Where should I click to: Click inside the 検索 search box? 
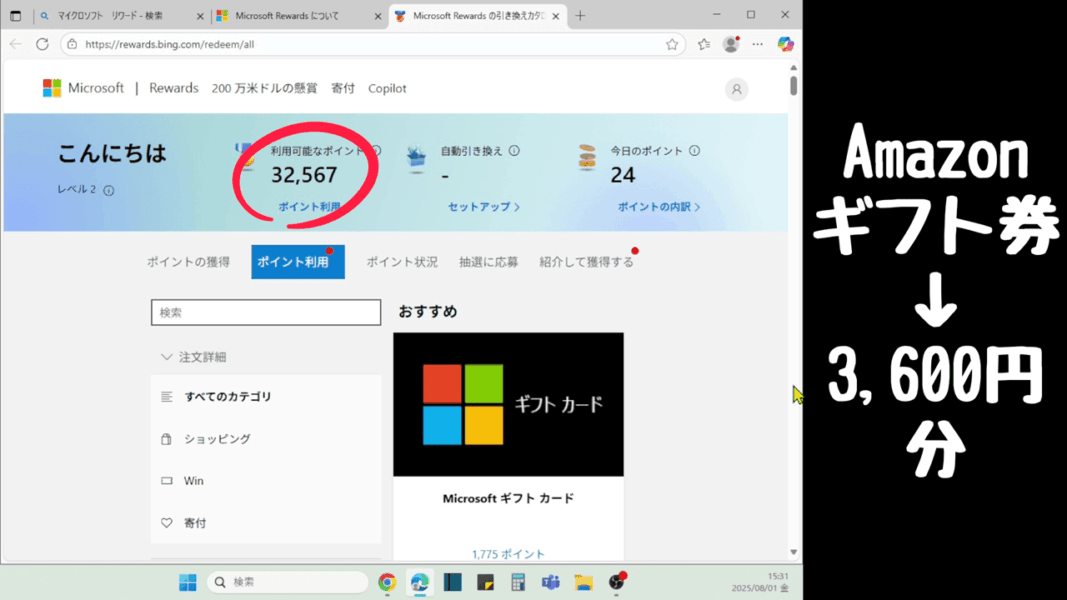tap(265, 312)
